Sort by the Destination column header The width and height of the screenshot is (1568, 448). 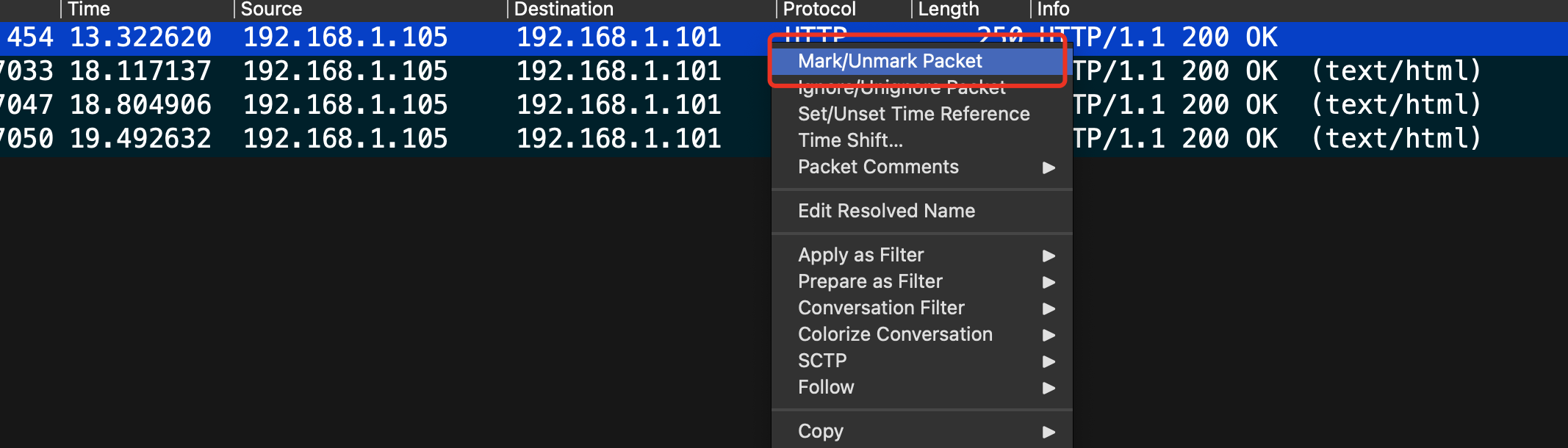tap(564, 10)
